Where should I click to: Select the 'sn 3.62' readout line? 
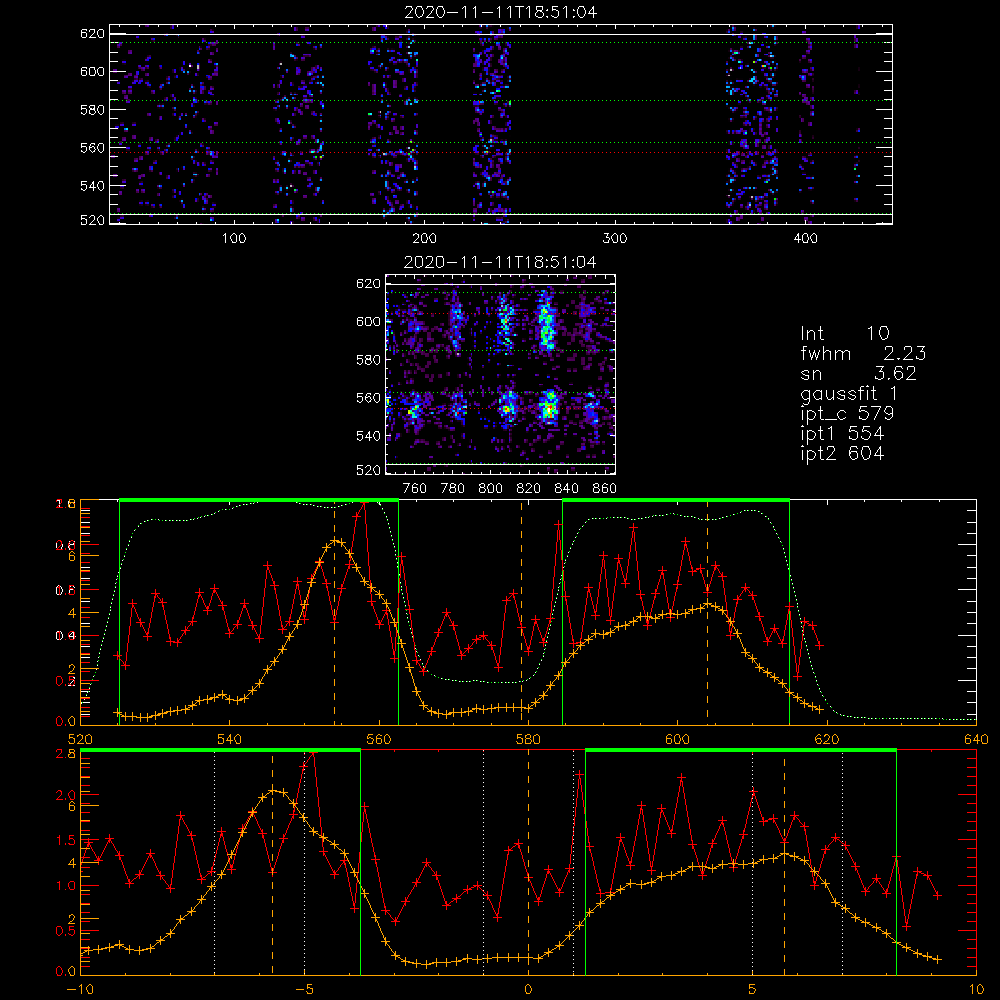point(858,373)
